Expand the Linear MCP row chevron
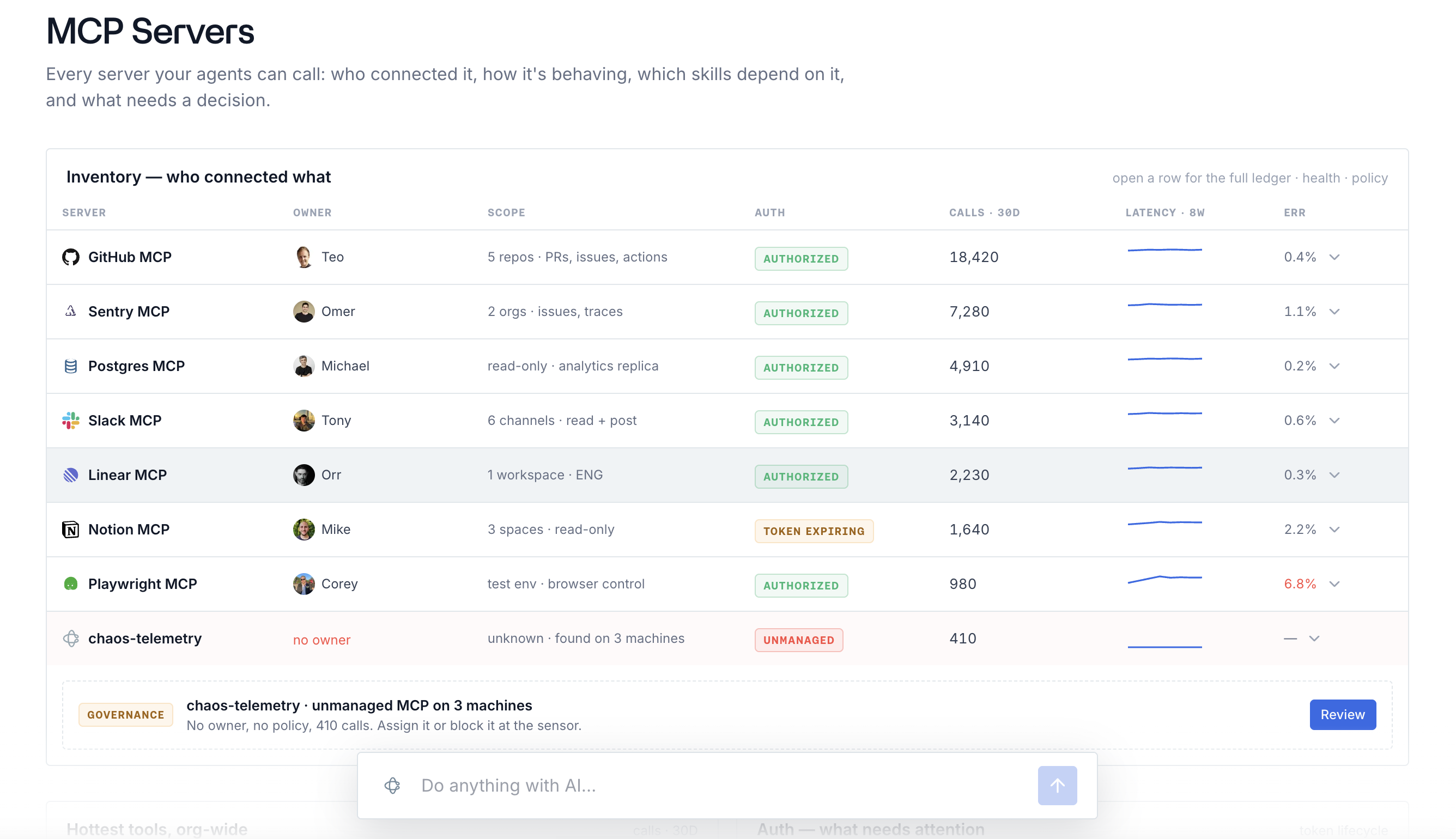Viewport: 1456px width, 839px height. pyautogui.click(x=1334, y=475)
